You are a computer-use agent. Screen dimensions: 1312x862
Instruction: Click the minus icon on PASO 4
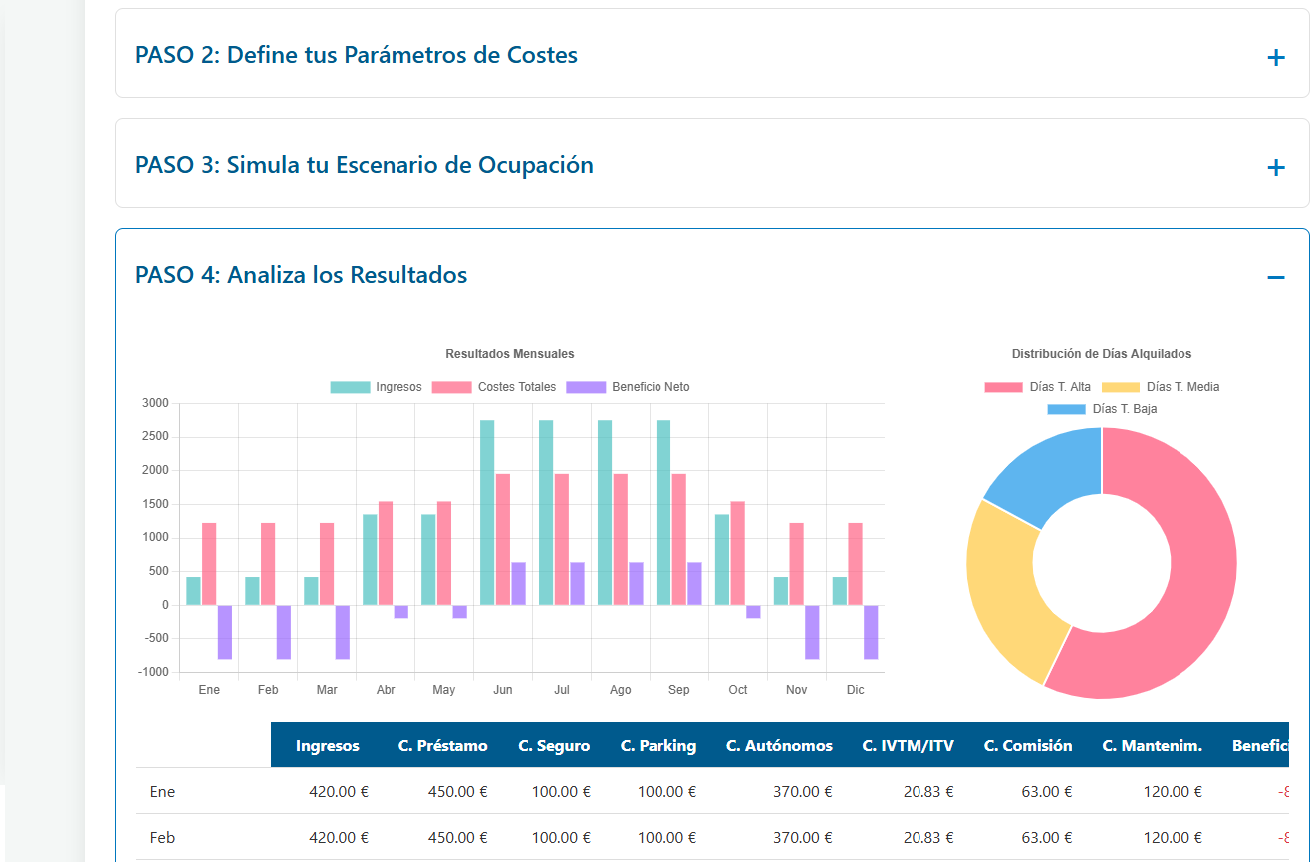[x=1275, y=277]
